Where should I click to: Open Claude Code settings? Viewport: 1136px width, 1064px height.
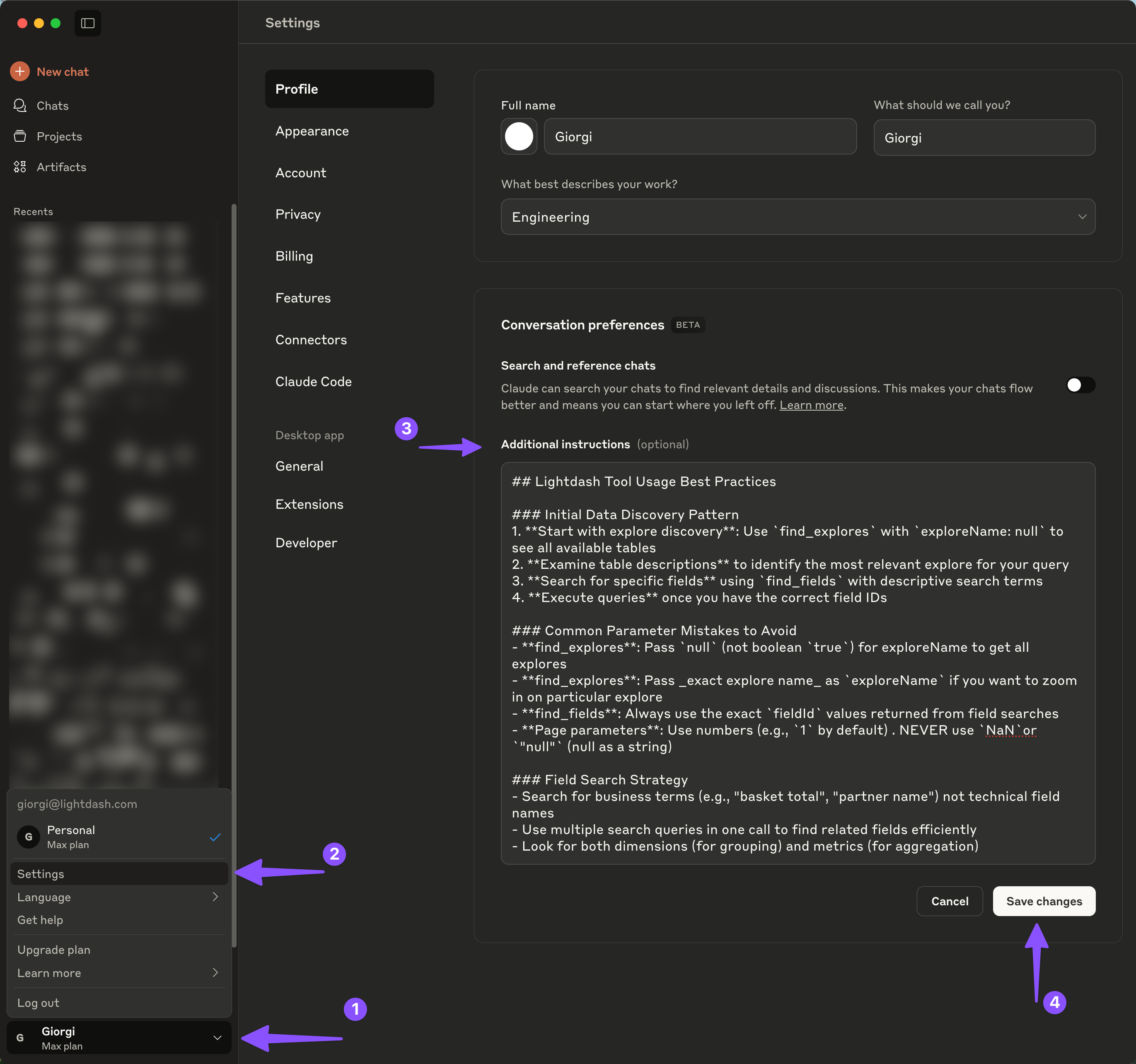pos(313,381)
